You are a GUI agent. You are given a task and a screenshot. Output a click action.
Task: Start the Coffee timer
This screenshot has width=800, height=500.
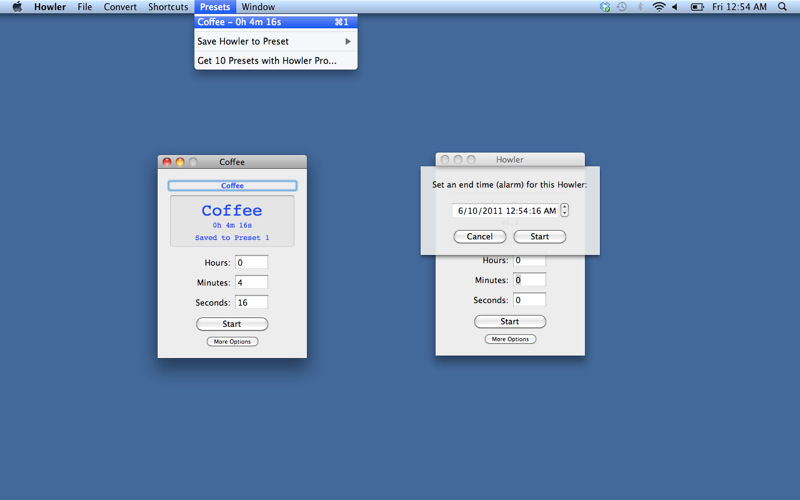pos(232,324)
